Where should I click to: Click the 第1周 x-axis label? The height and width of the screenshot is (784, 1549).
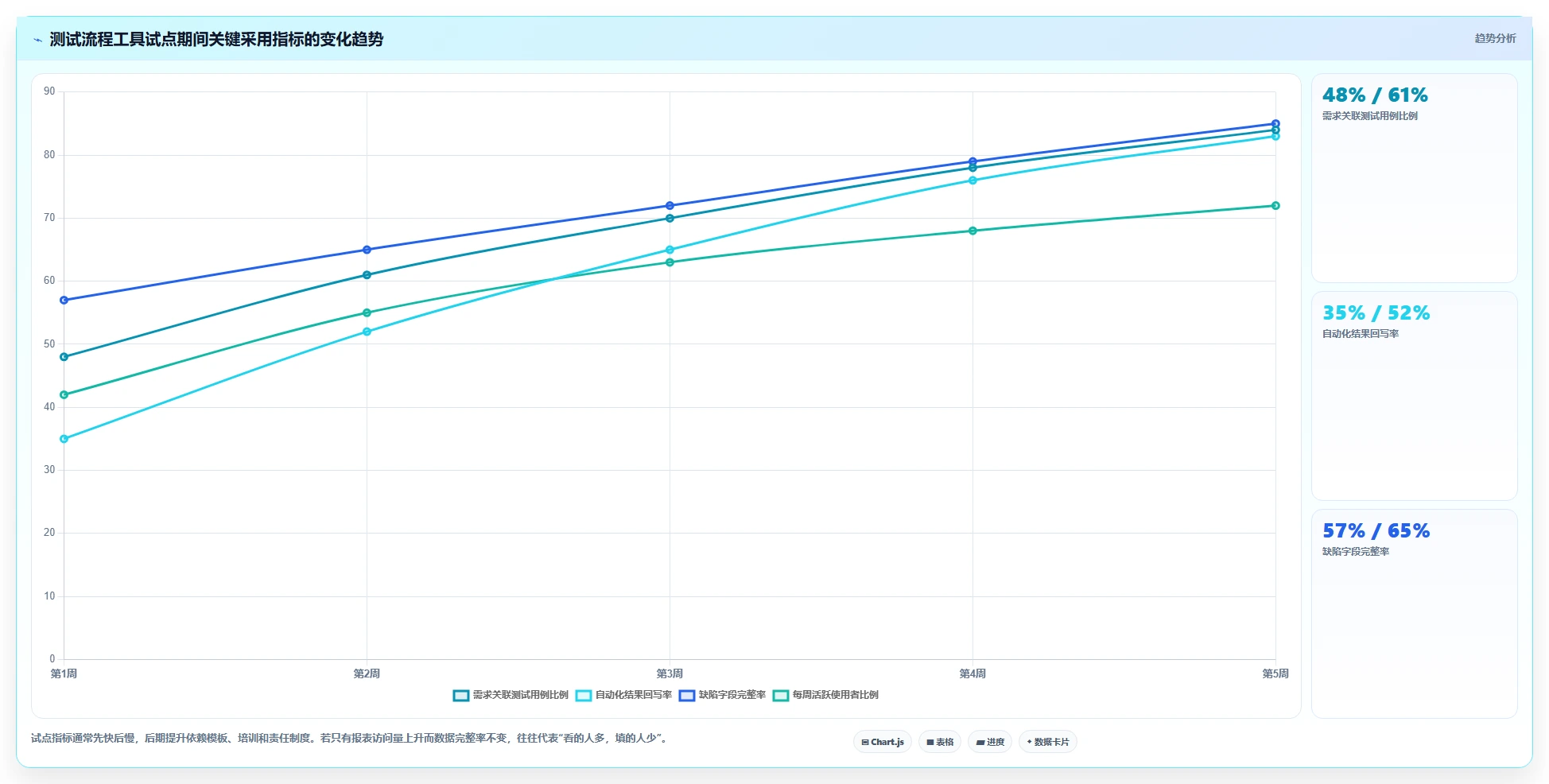64,673
